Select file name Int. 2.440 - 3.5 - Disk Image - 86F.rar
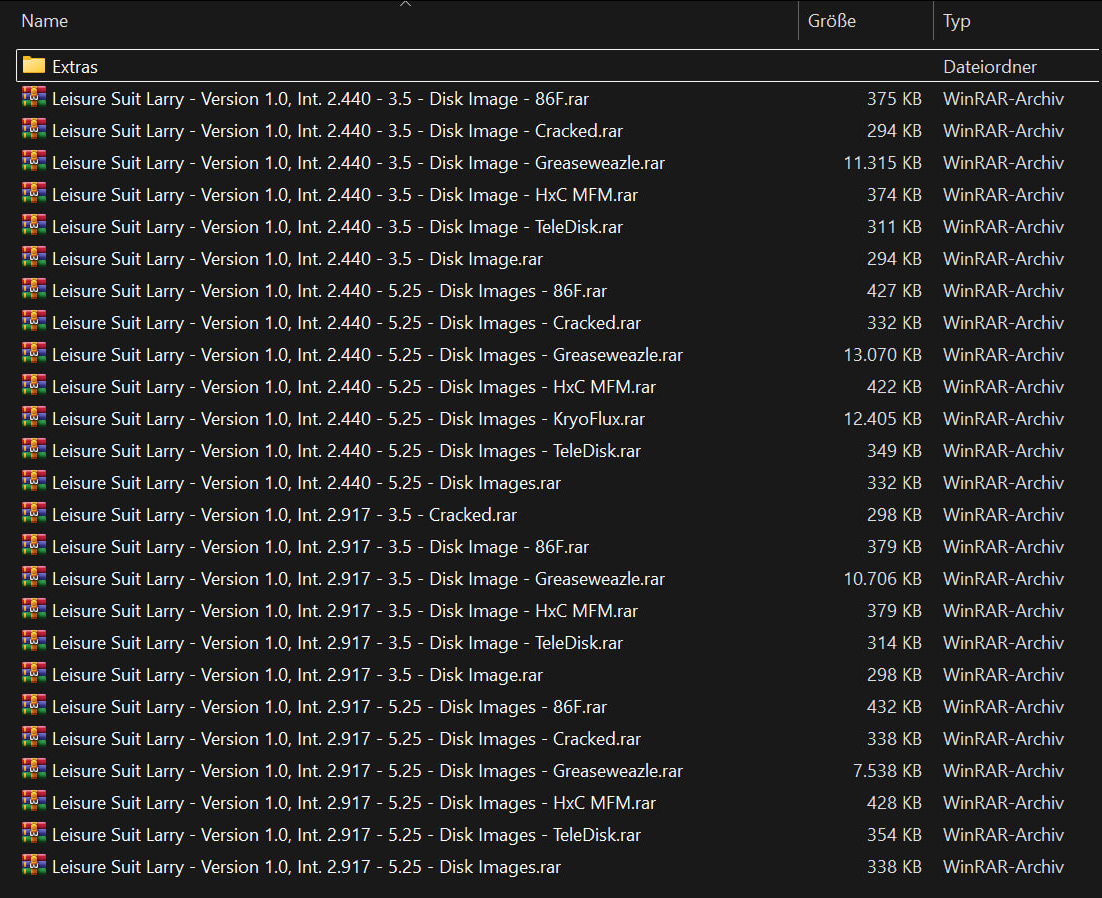Screen dimensions: 1102x898 [320, 99]
